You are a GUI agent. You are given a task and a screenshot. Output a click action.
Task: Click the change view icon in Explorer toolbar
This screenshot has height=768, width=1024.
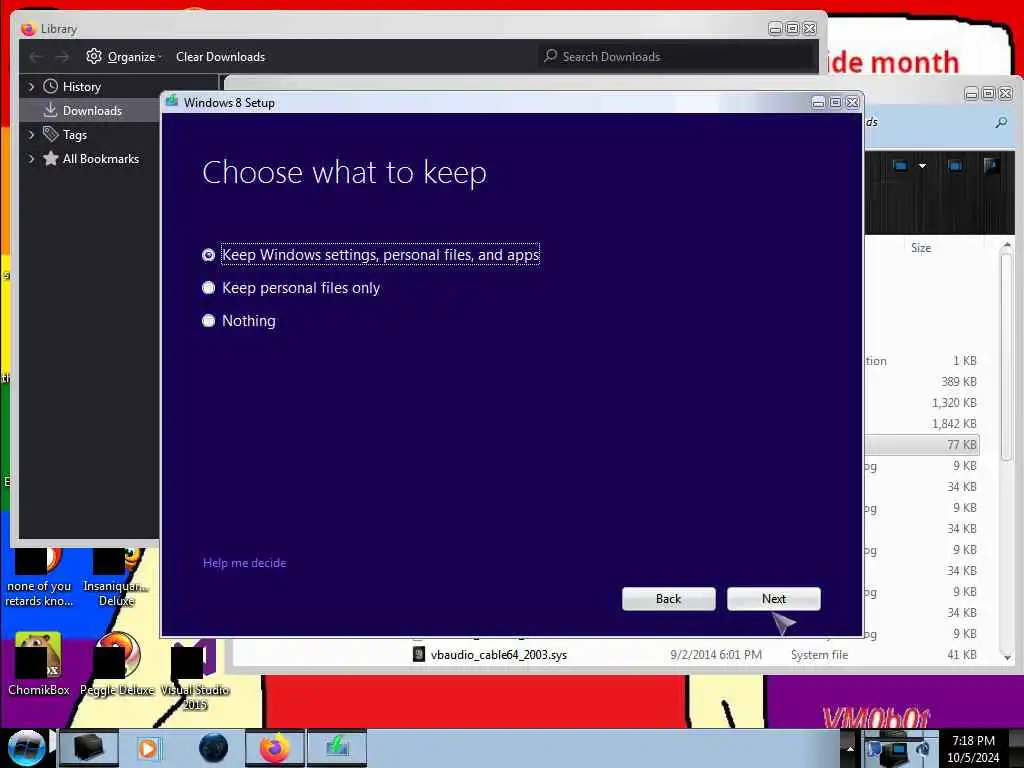900,166
